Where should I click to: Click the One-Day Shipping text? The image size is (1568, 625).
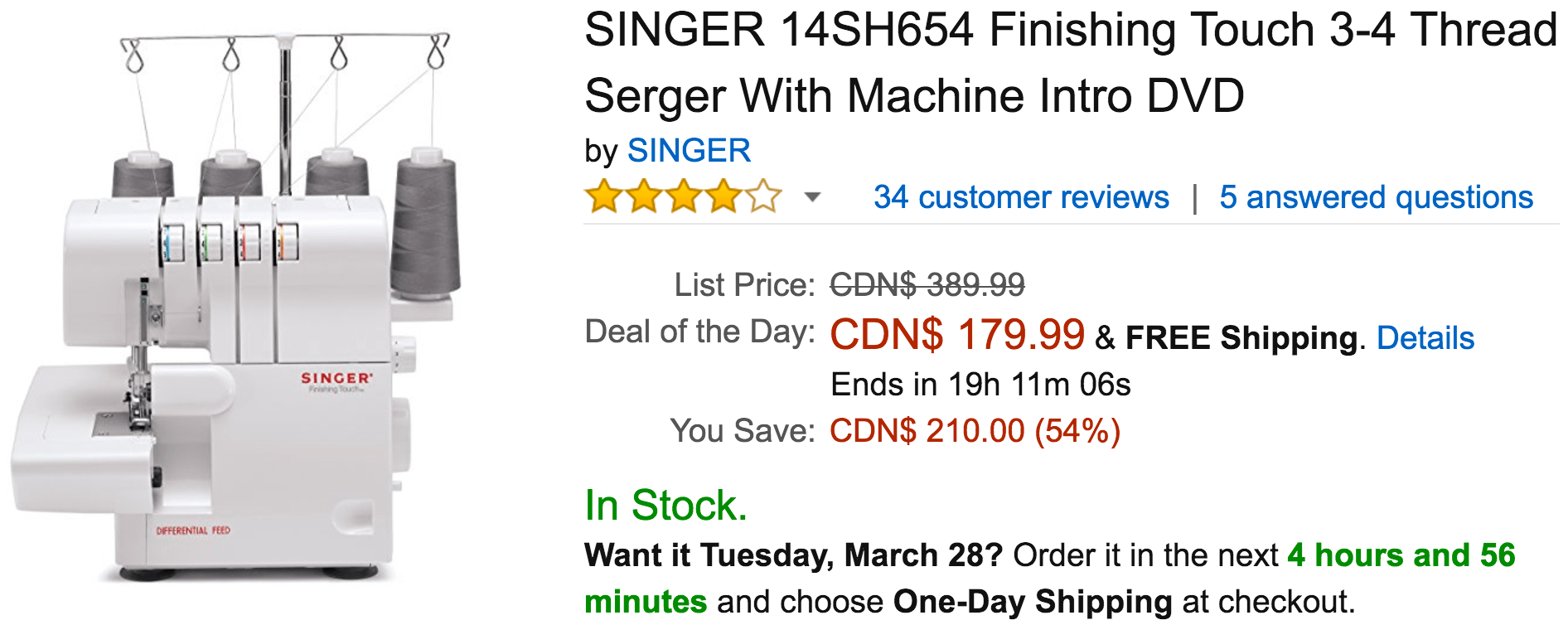pyautogui.click(x=1033, y=602)
